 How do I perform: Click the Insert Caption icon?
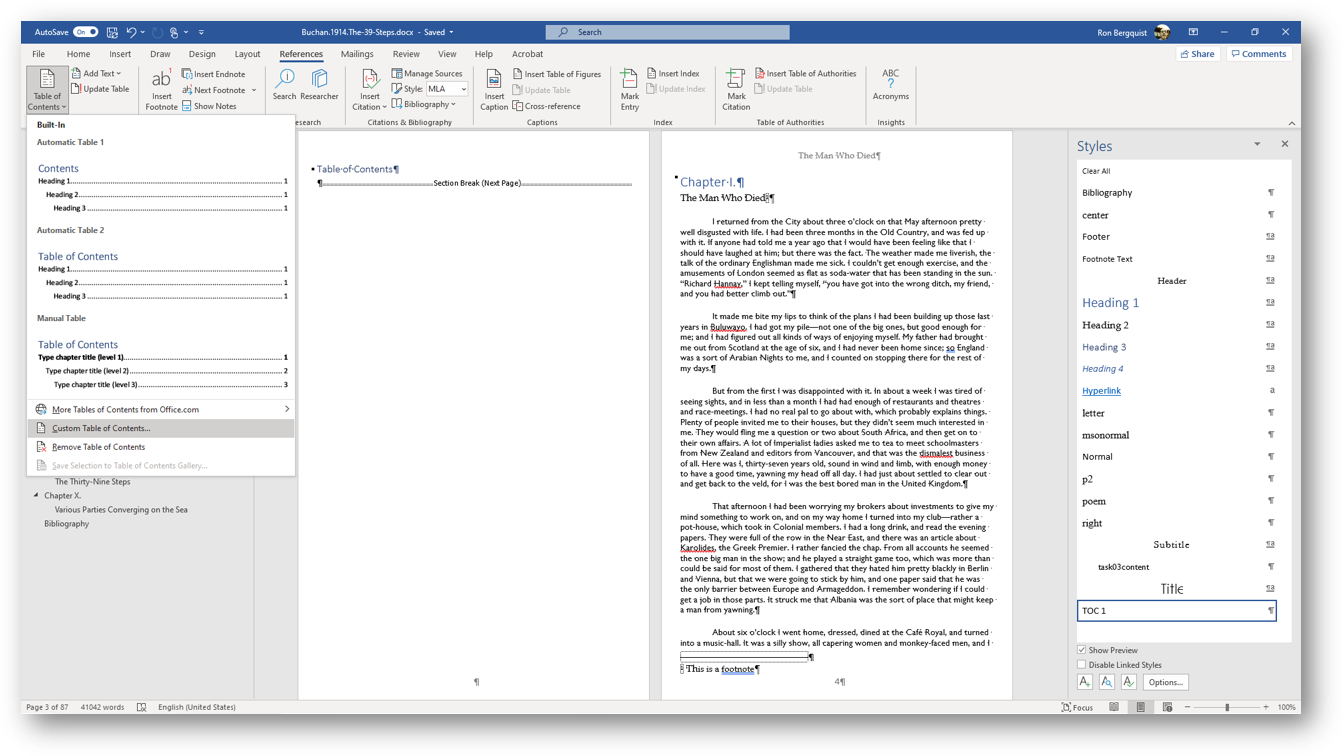tap(494, 81)
